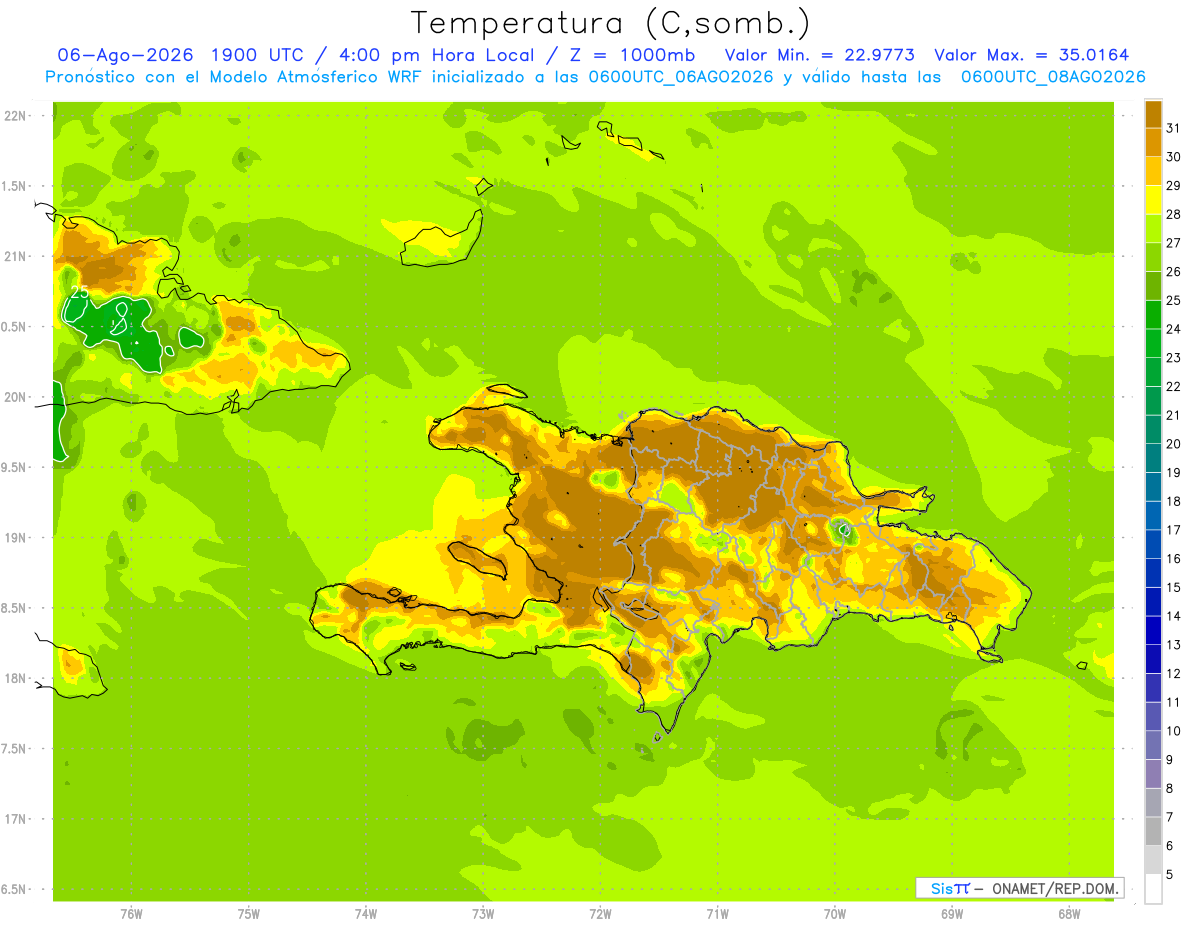The height and width of the screenshot is (927, 1200).
Task: Click the gray legend swatch between 6 and 7
Action: 1153,831
